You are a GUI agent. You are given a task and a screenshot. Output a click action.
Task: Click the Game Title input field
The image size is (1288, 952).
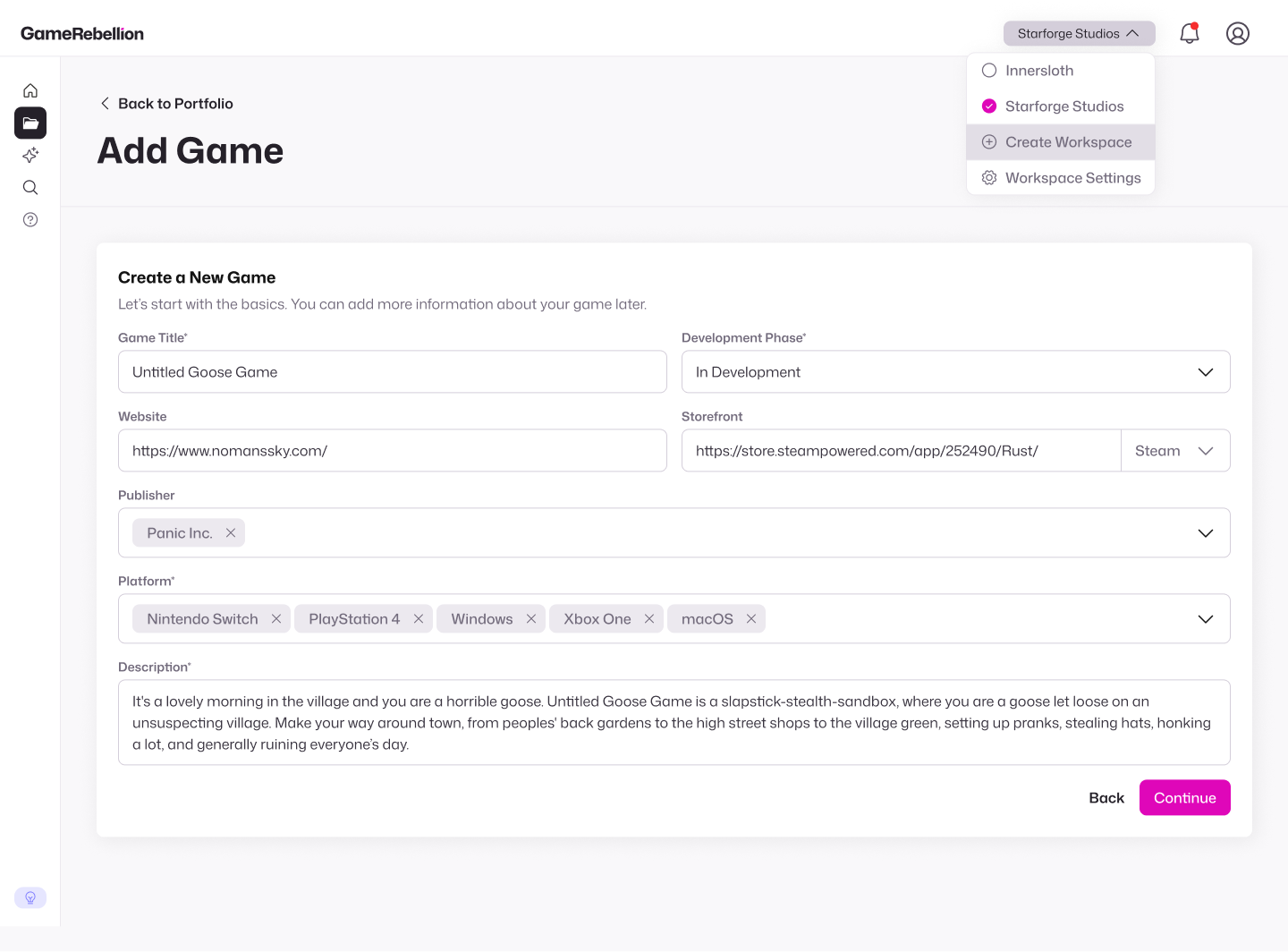393,371
